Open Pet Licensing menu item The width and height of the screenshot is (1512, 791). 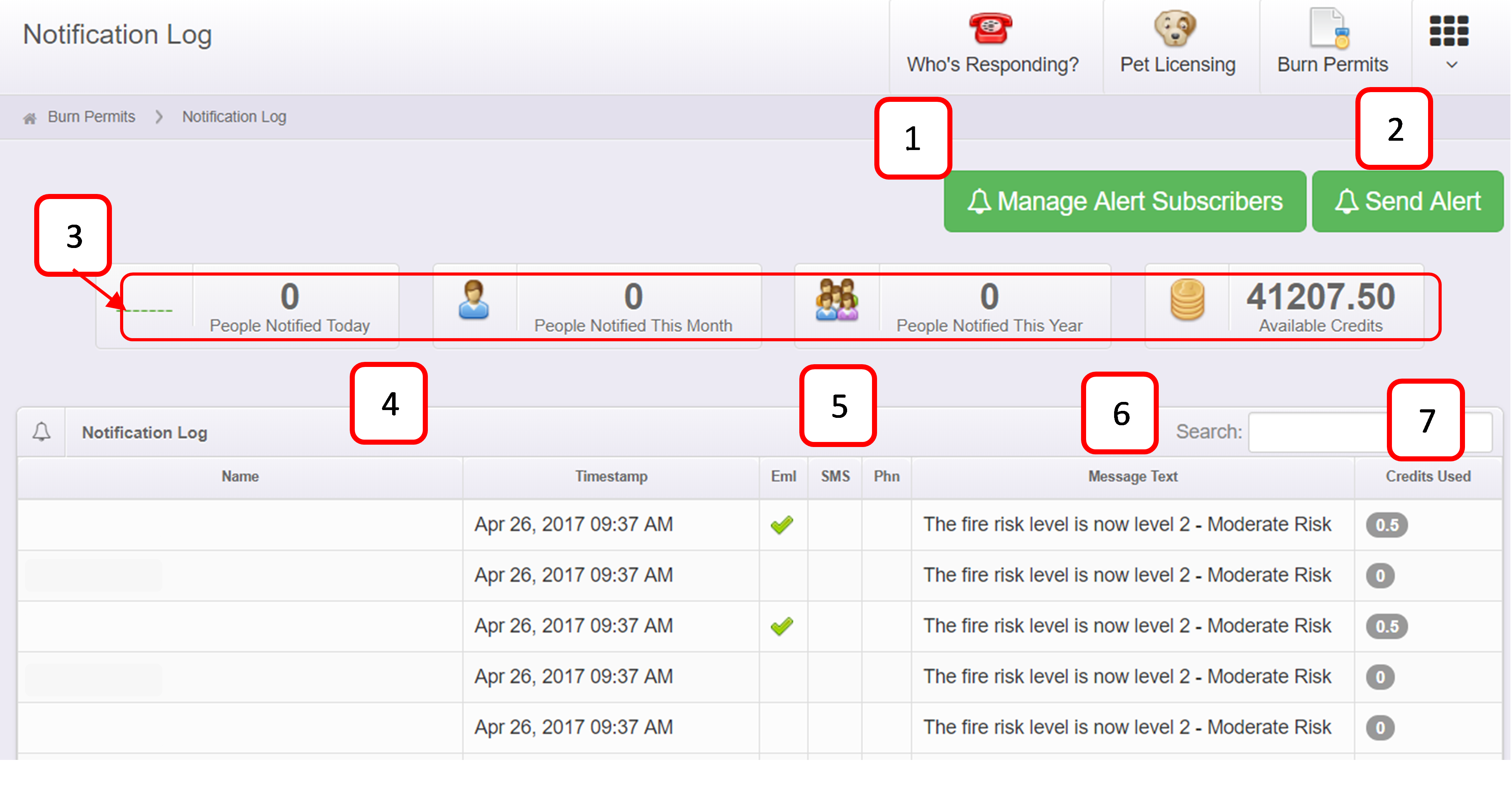(1177, 64)
